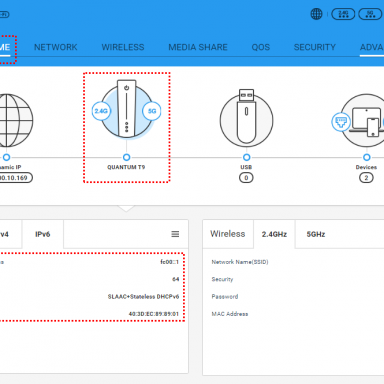Image resolution: width=384 pixels, height=384 pixels.
Task: Switch to the 2.4GHz wireless tab
Action: tap(274, 234)
